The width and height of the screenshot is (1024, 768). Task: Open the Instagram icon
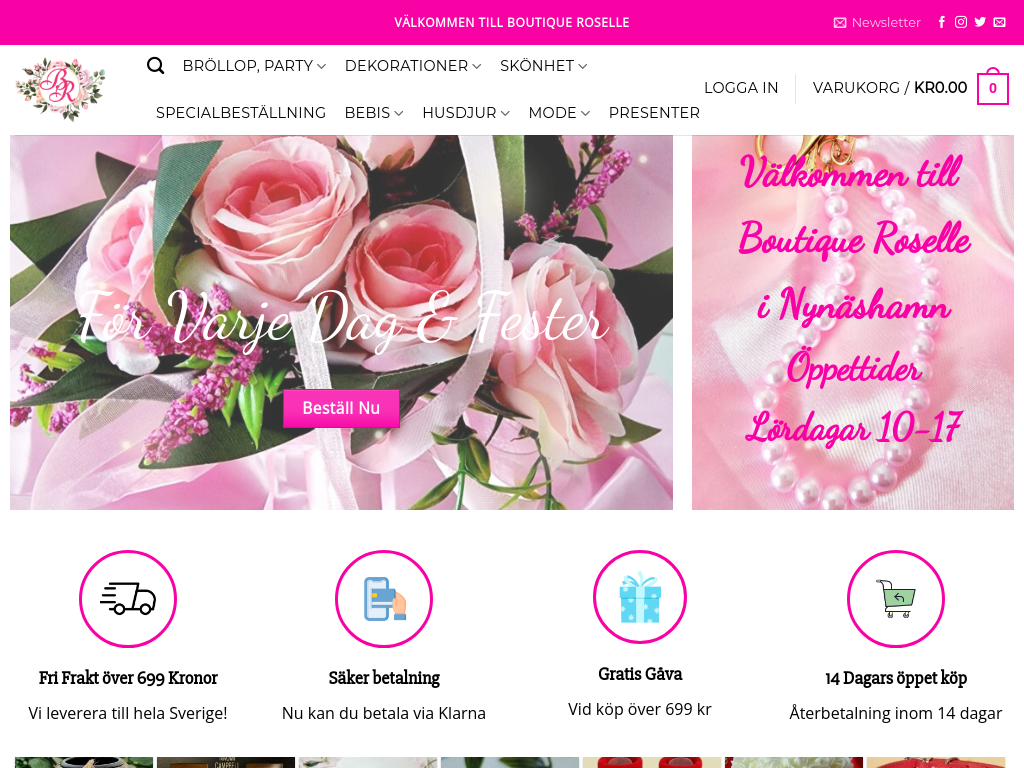pos(960,21)
